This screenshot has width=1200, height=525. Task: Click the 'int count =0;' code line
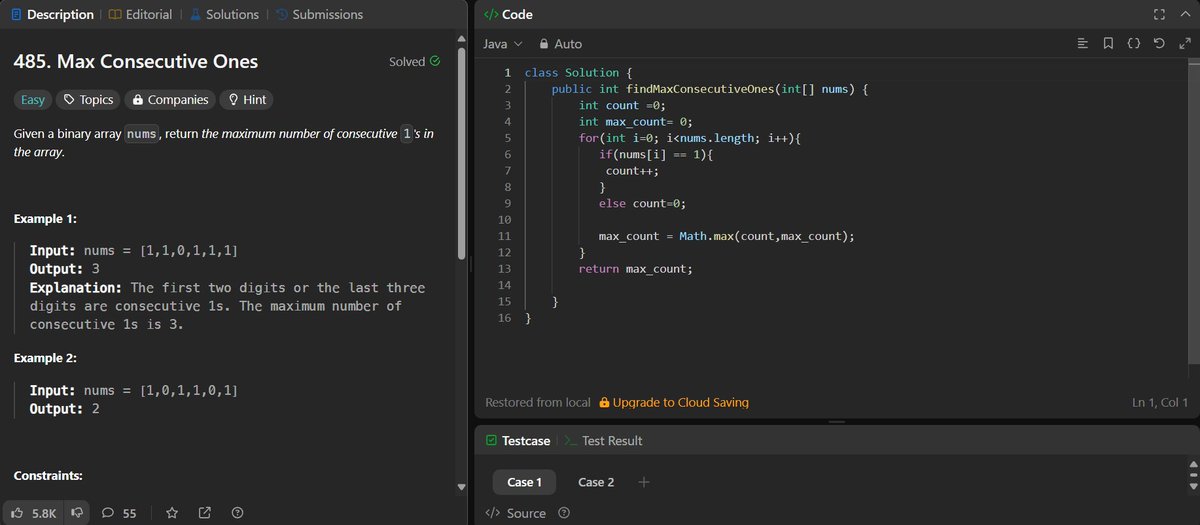point(622,105)
